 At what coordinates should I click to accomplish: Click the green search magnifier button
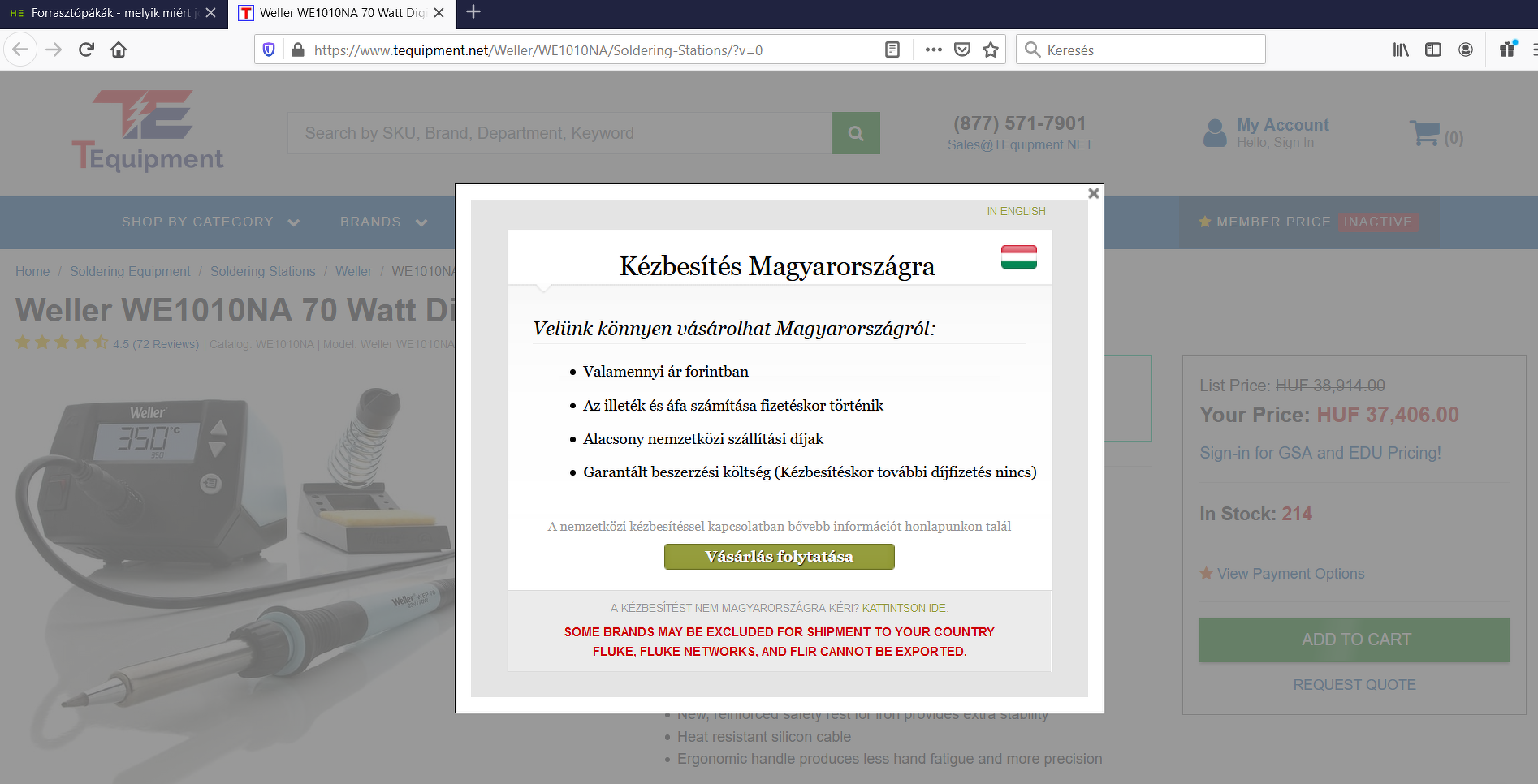pos(856,133)
